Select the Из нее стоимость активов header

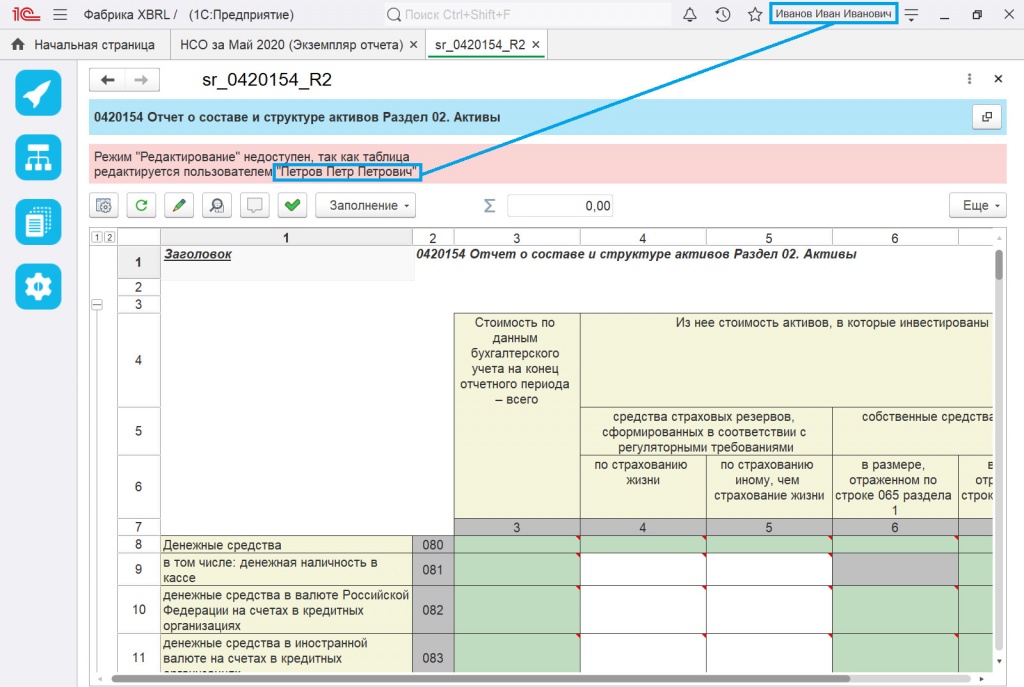pyautogui.click(x=786, y=360)
